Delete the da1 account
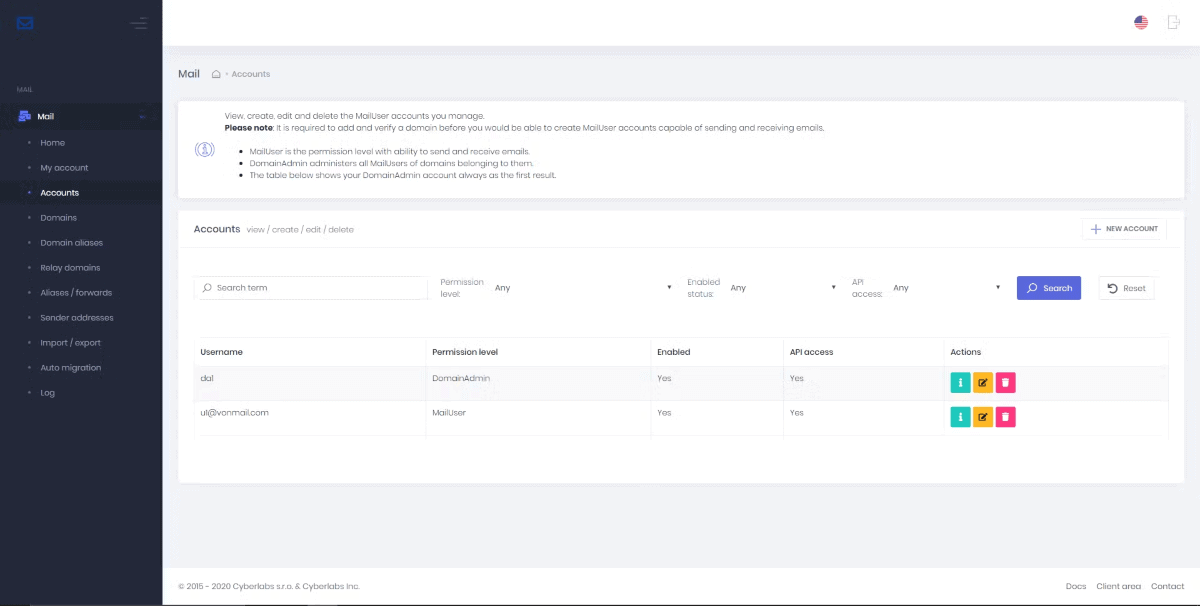This screenshot has height=606, width=1200. 1006,382
